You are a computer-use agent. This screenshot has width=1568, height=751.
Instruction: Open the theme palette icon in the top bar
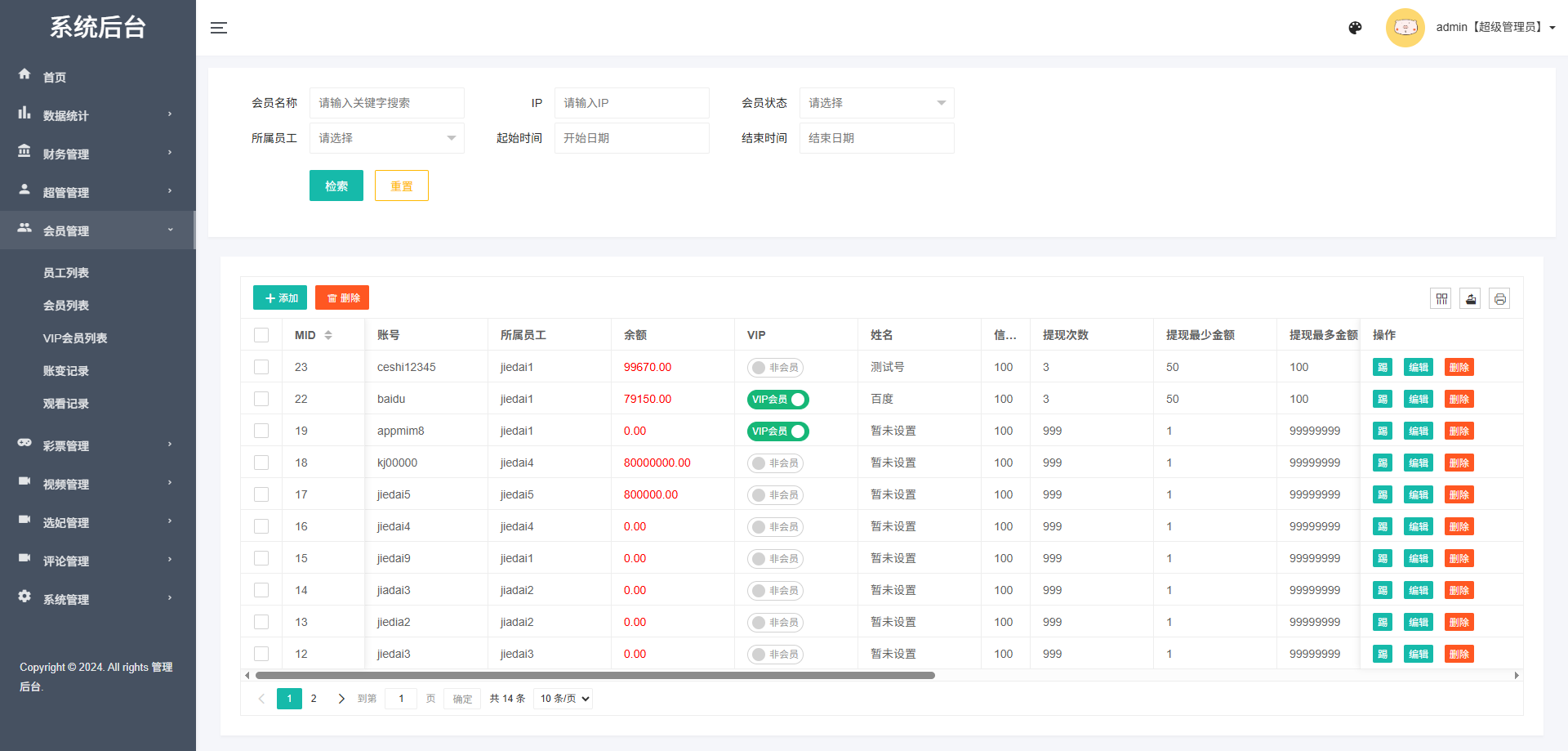point(1355,27)
